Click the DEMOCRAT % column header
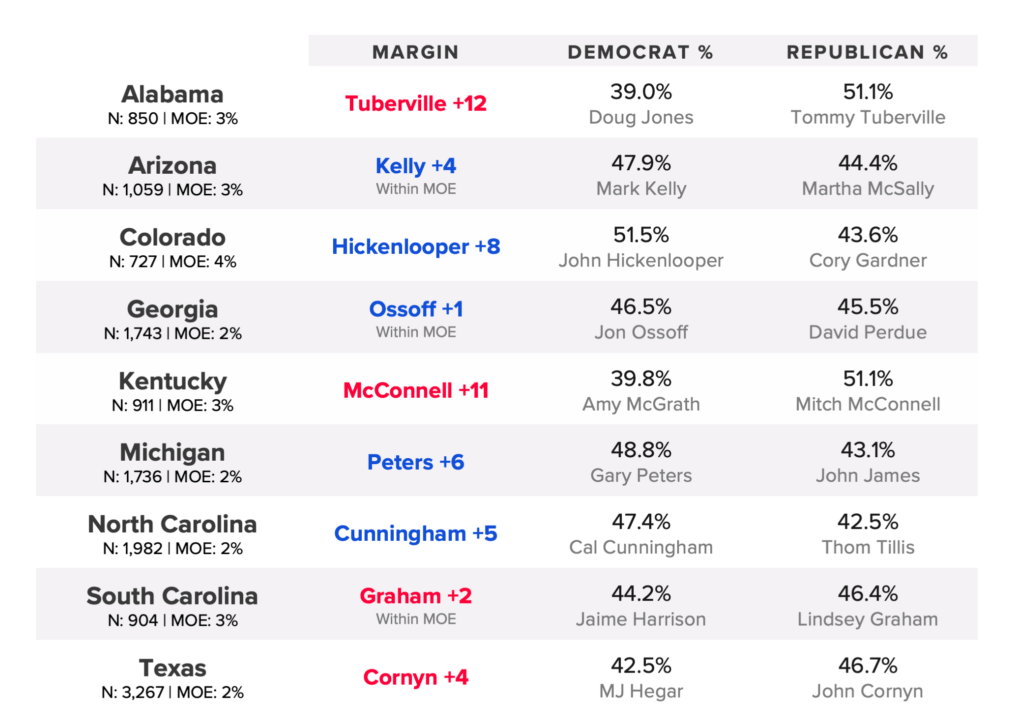This screenshot has height=718, width=1013. 640,52
